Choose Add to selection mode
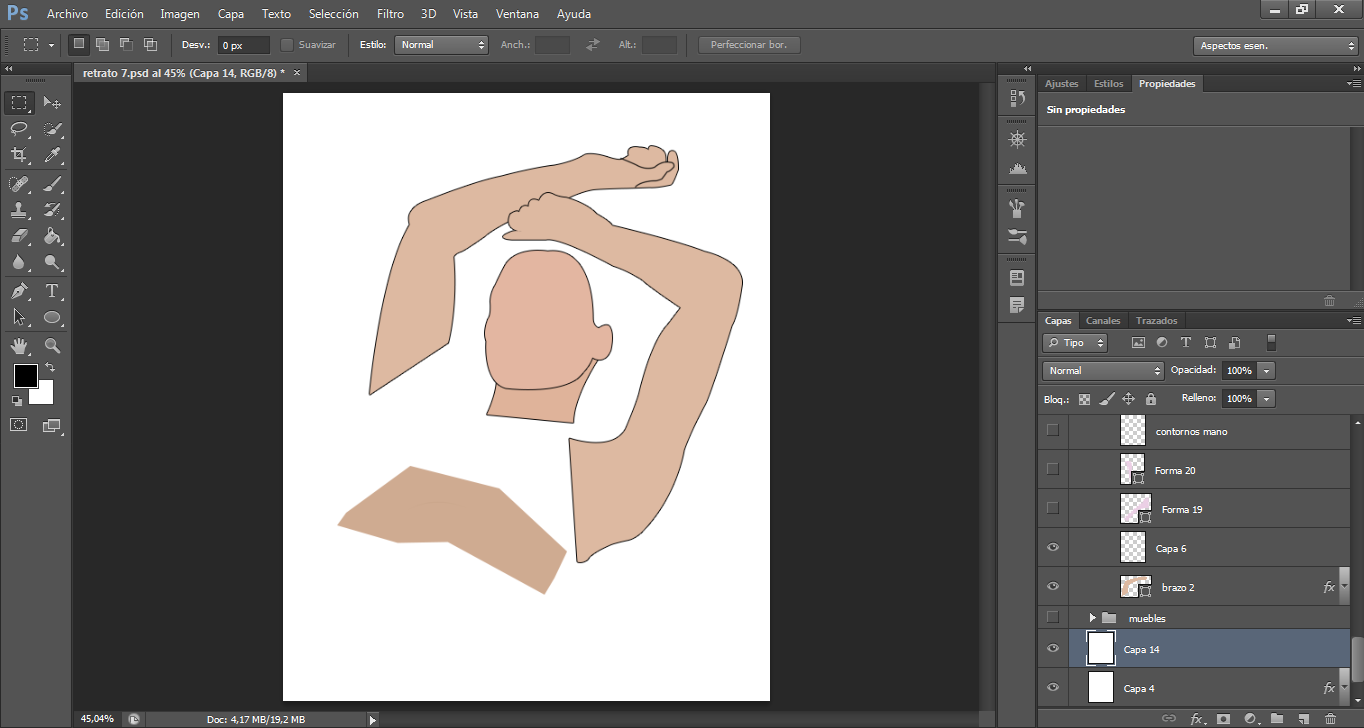Screen dimensions: 1364x728 coord(102,45)
